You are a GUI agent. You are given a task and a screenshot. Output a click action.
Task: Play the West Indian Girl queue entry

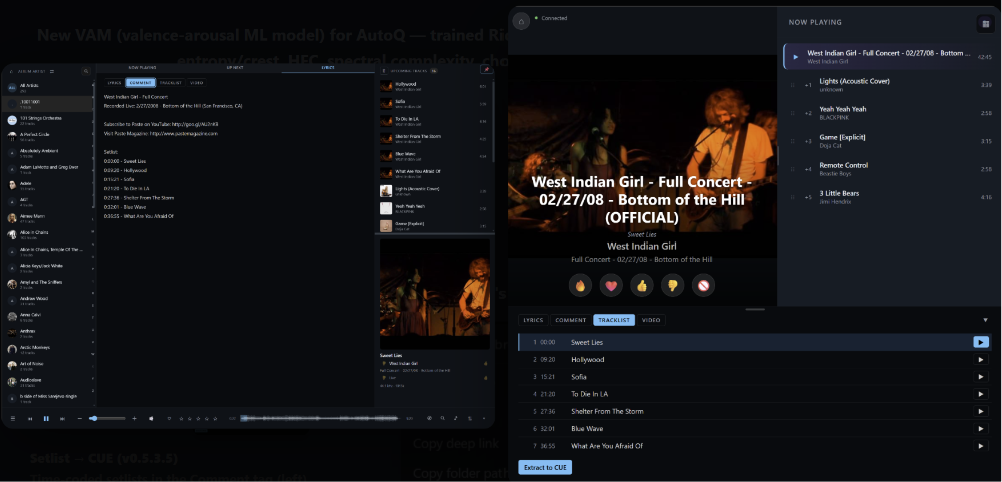[796, 57]
